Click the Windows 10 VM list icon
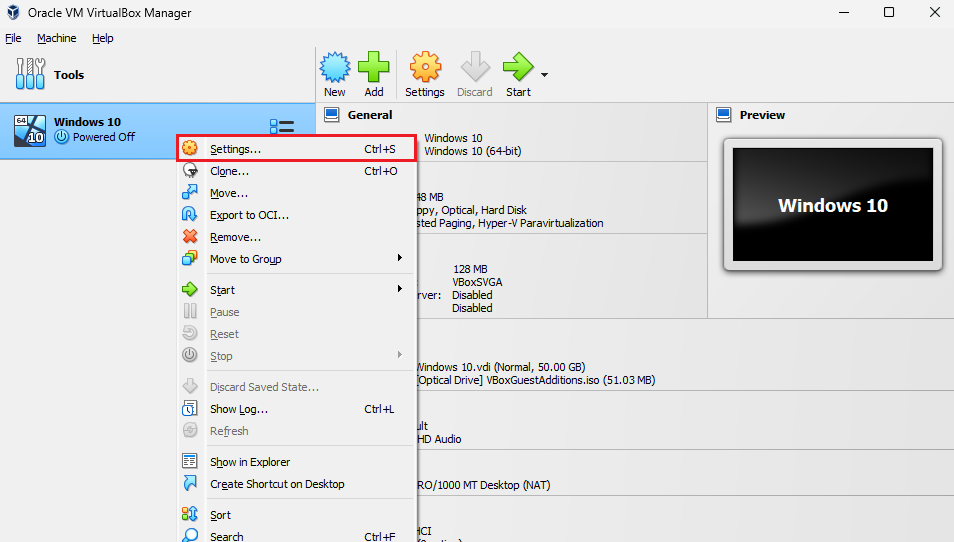This screenshot has width=954, height=542. [x=29, y=131]
